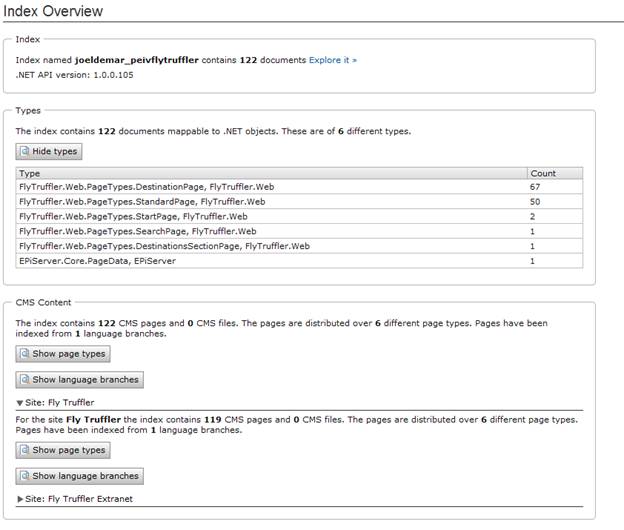This screenshot has height=530, width=624.
Task: Open the 'Explore it »' index link
Action: coord(332,60)
